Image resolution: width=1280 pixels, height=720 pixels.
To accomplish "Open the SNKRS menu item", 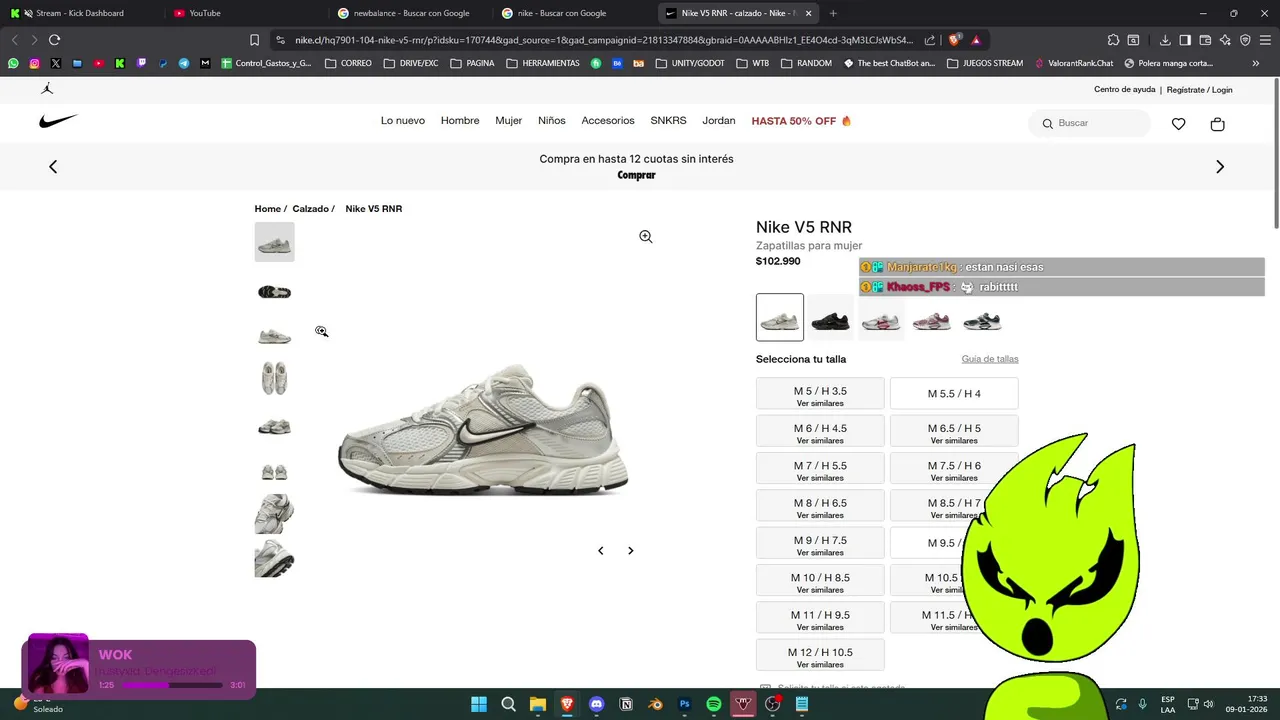I will point(668,121).
